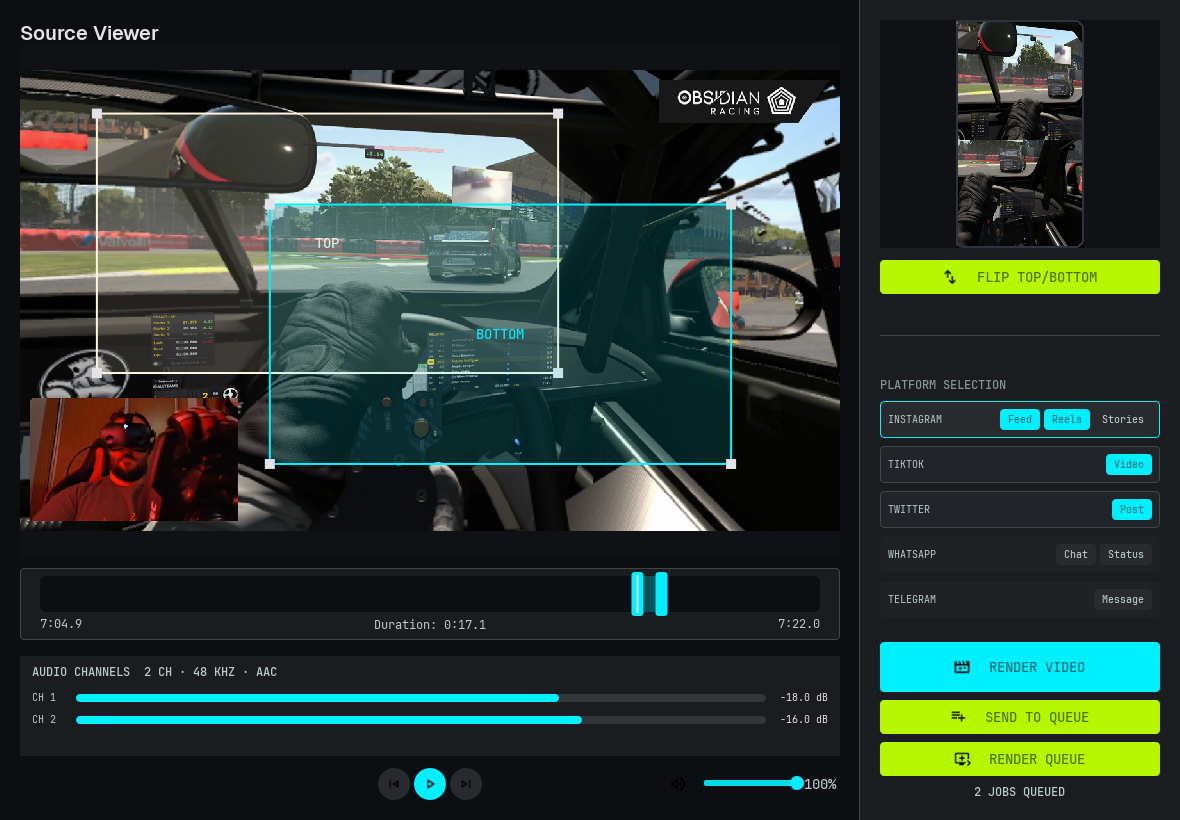Screen dimensions: 1180x820
Task: Mute audio with the speaker icon
Action: 678,784
